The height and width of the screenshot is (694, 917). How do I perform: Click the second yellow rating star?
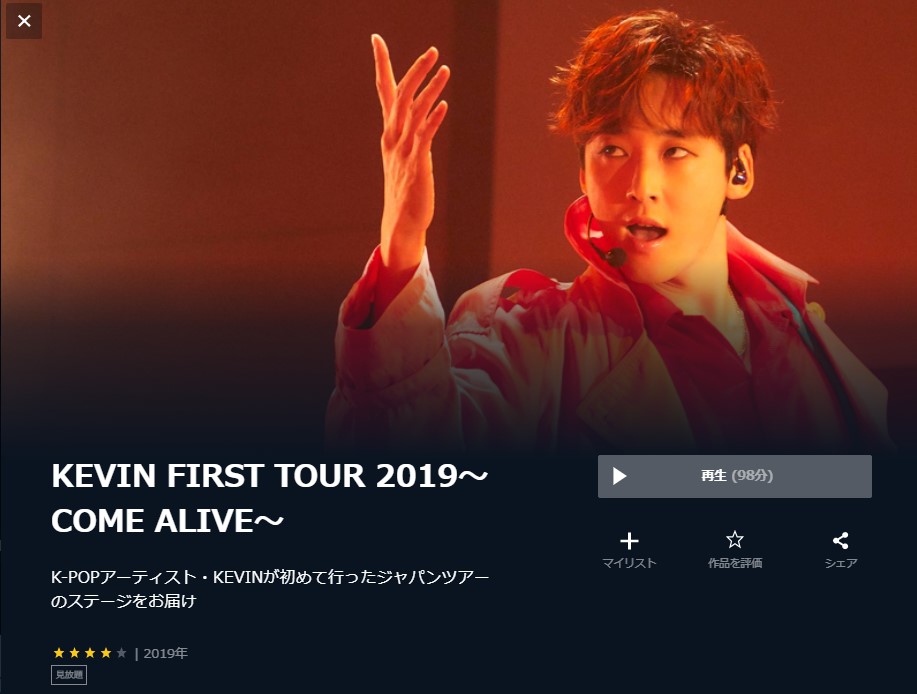74,652
